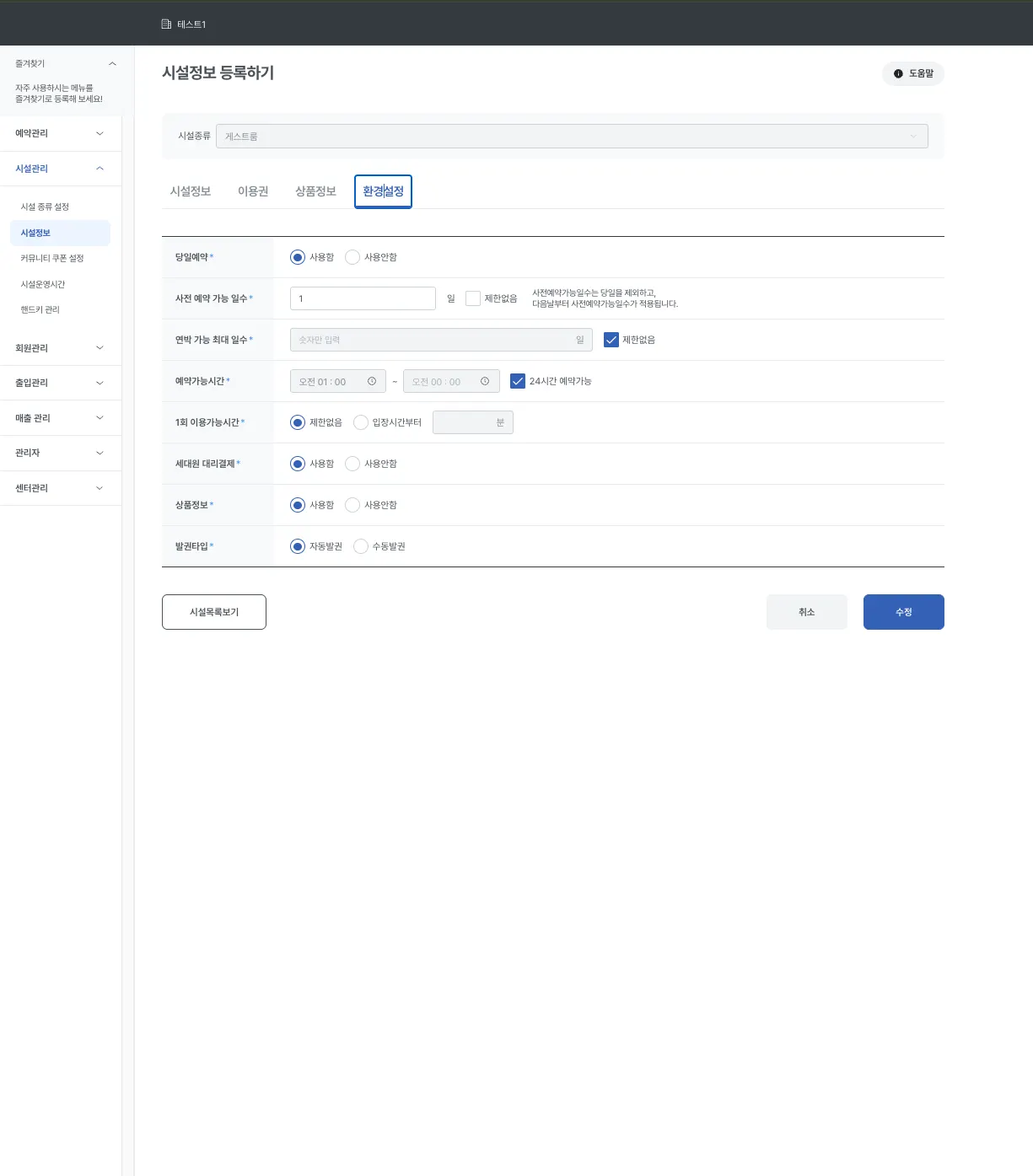Expand the 관리자 menu
This screenshot has width=1033, height=1176.
click(61, 453)
